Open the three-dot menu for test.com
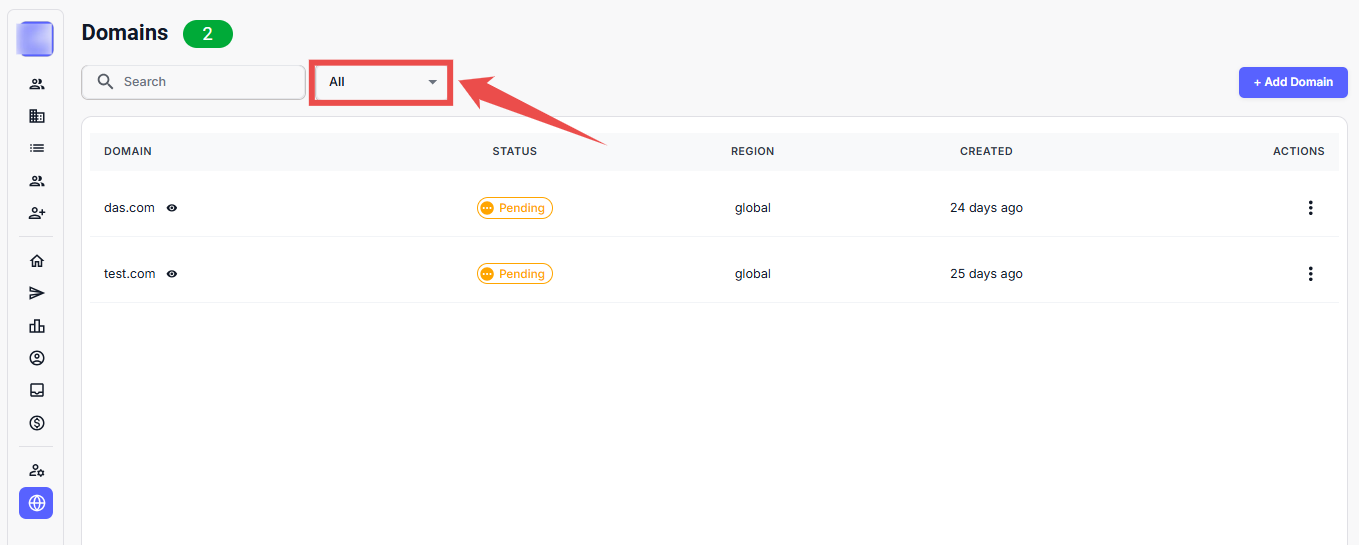 pos(1310,274)
